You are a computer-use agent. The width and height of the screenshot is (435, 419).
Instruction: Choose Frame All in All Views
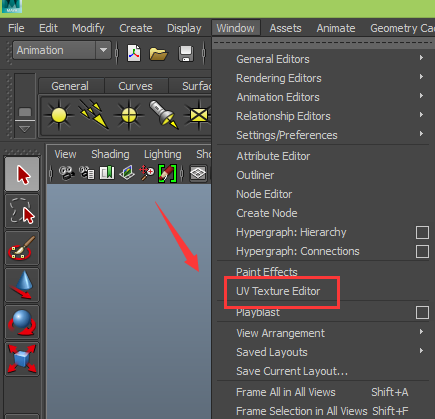pyautogui.click(x=286, y=392)
